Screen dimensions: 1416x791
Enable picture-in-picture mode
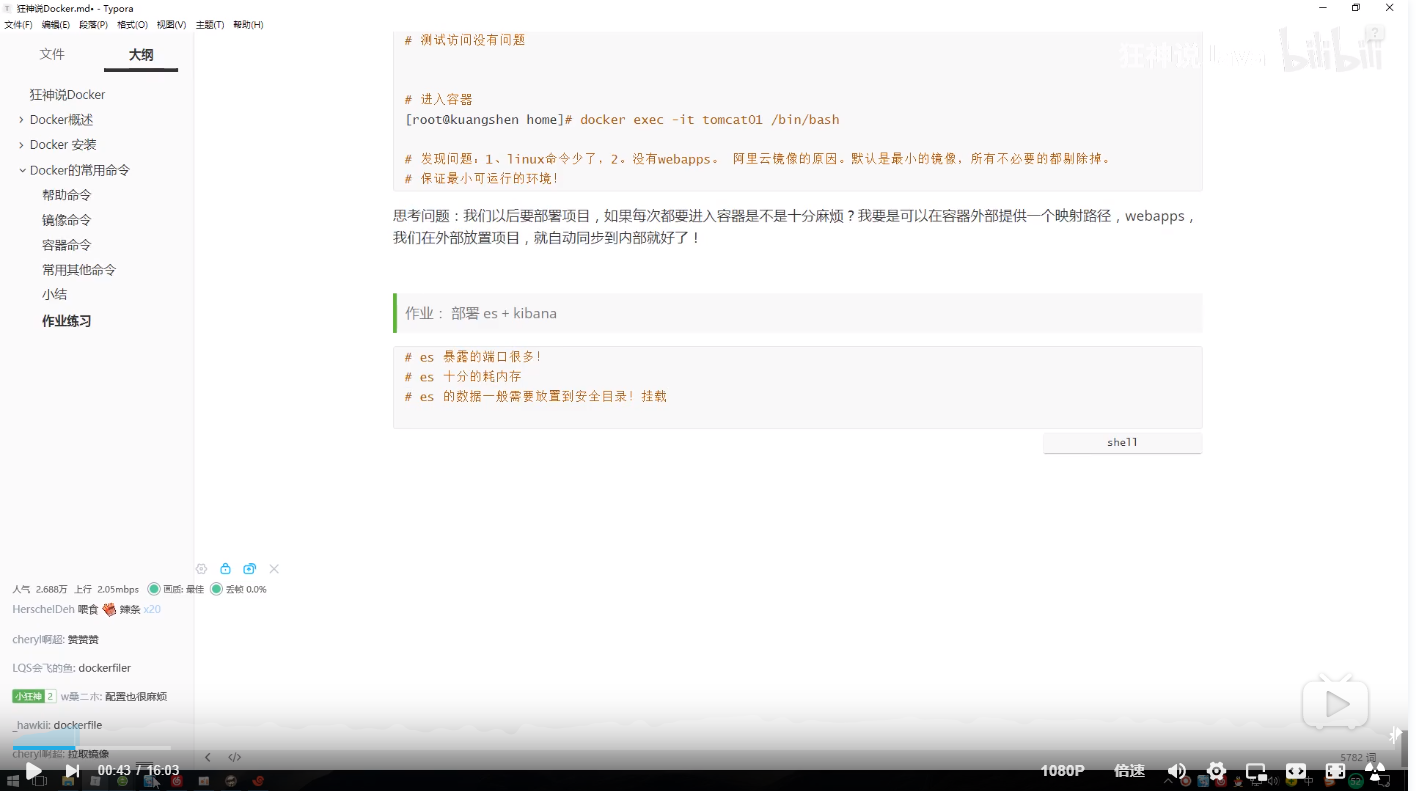click(x=1256, y=771)
